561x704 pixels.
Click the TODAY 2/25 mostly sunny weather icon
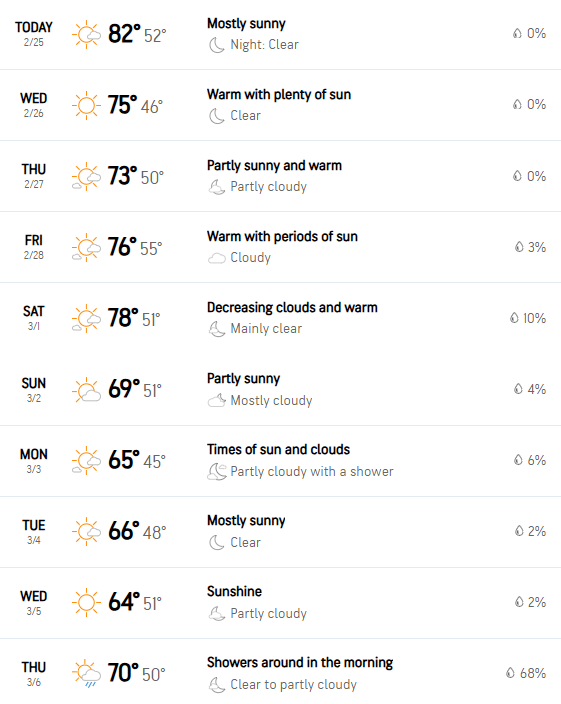click(x=86, y=34)
